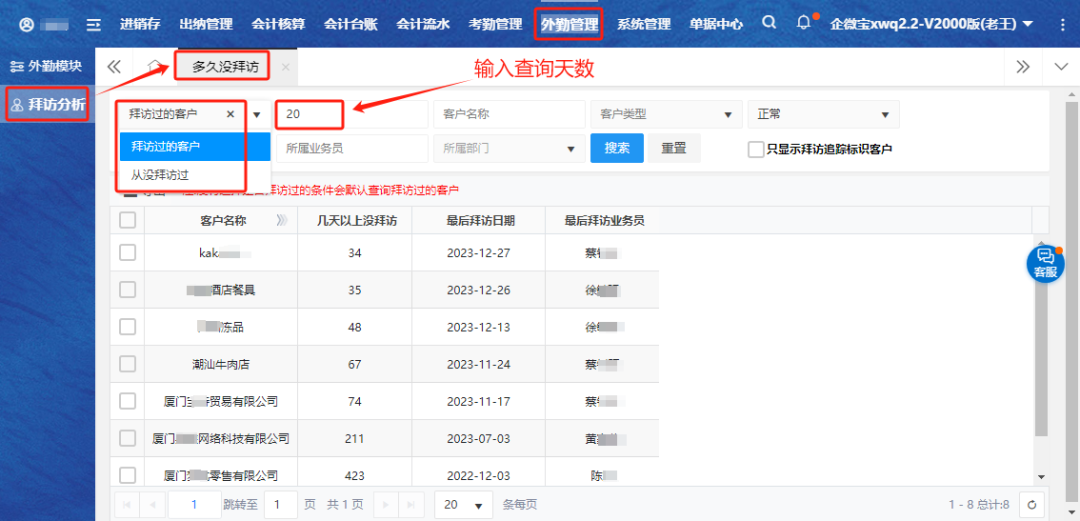The height and width of the screenshot is (521, 1080).
Task: Click the 客户名称 input field
Action: click(509, 114)
